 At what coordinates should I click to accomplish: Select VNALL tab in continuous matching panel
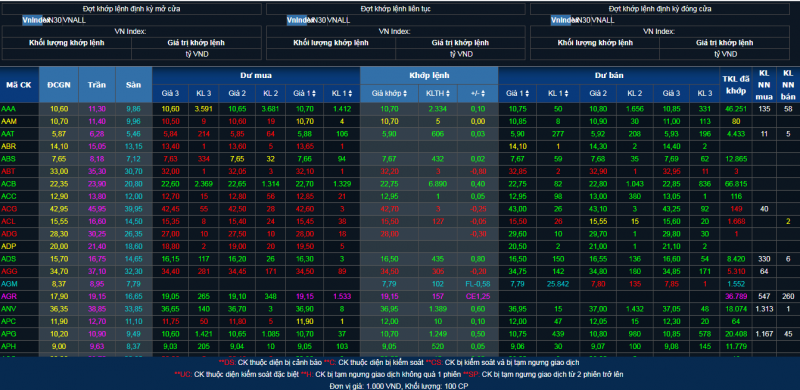339,20
